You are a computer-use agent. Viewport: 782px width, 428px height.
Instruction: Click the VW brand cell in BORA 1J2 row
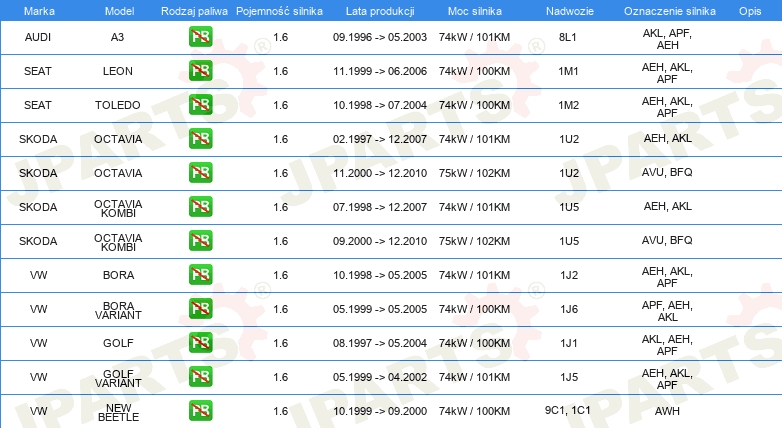[x=38, y=274]
